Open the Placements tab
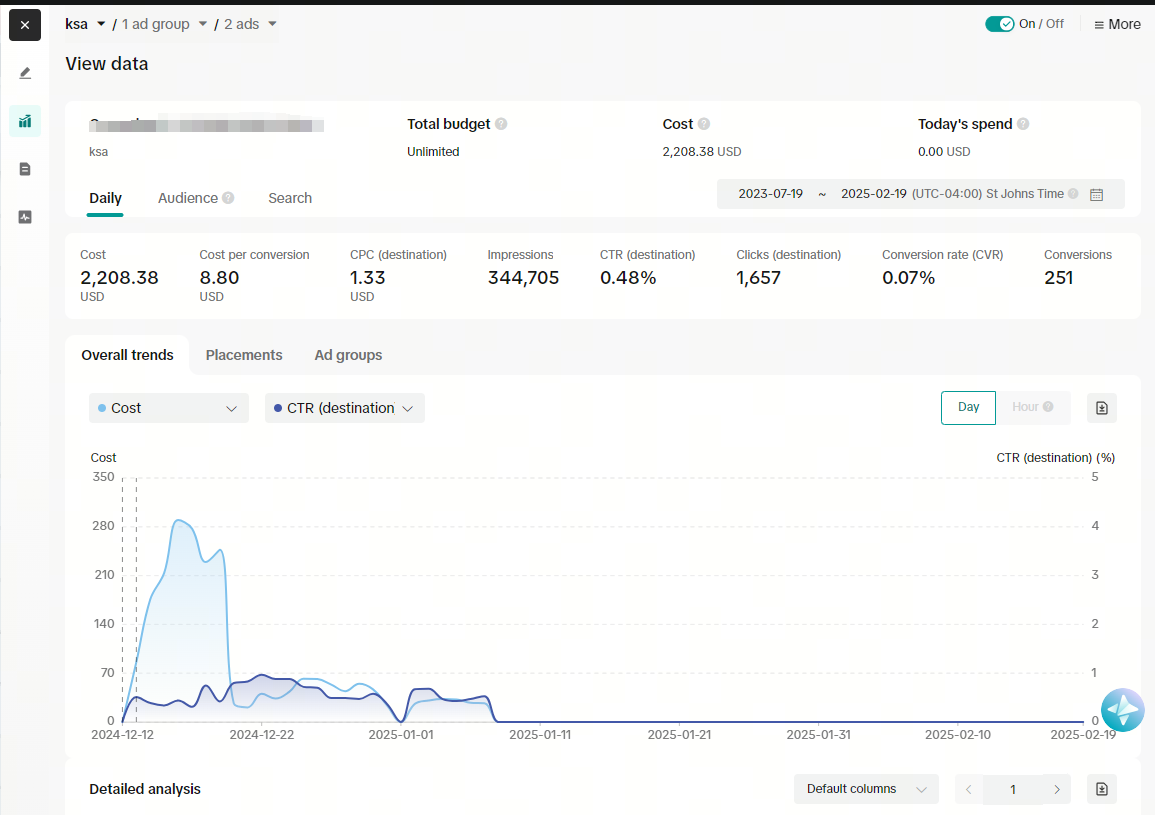Image resolution: width=1155 pixels, height=815 pixels. pyautogui.click(x=244, y=355)
